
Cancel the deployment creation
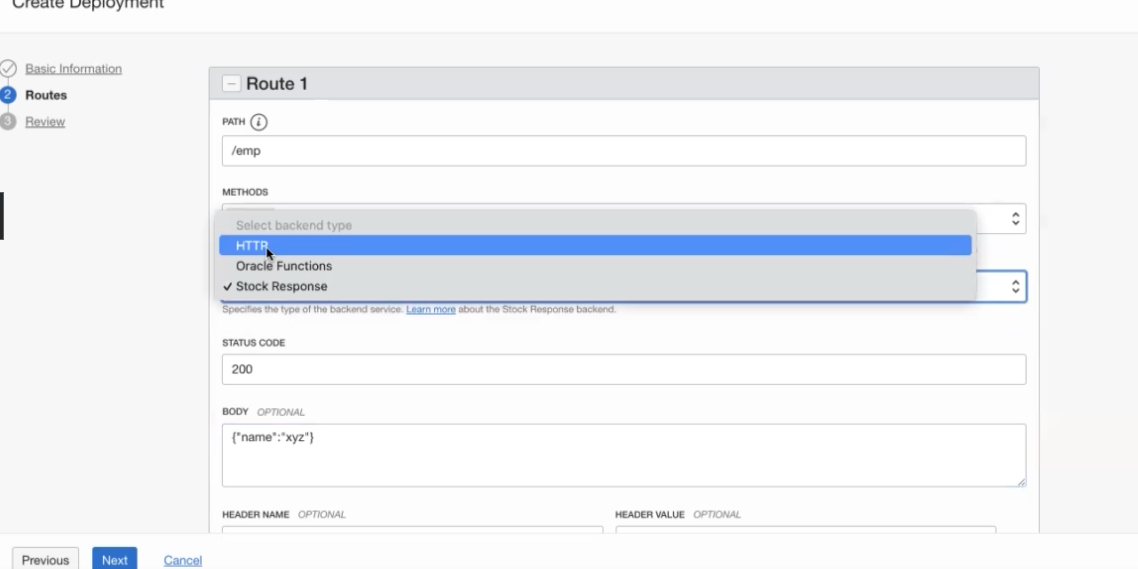pyautogui.click(x=182, y=560)
